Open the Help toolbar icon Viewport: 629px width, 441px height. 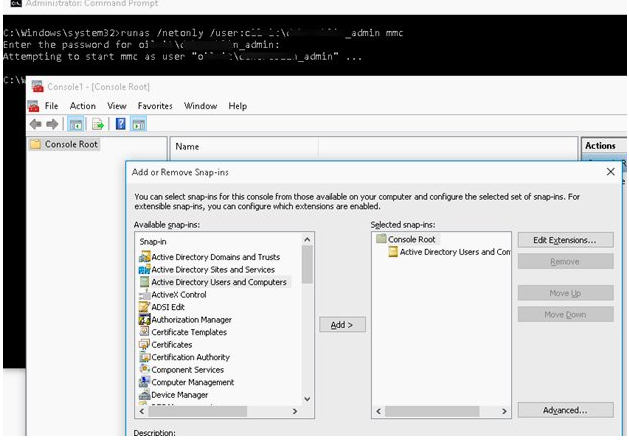(x=120, y=124)
